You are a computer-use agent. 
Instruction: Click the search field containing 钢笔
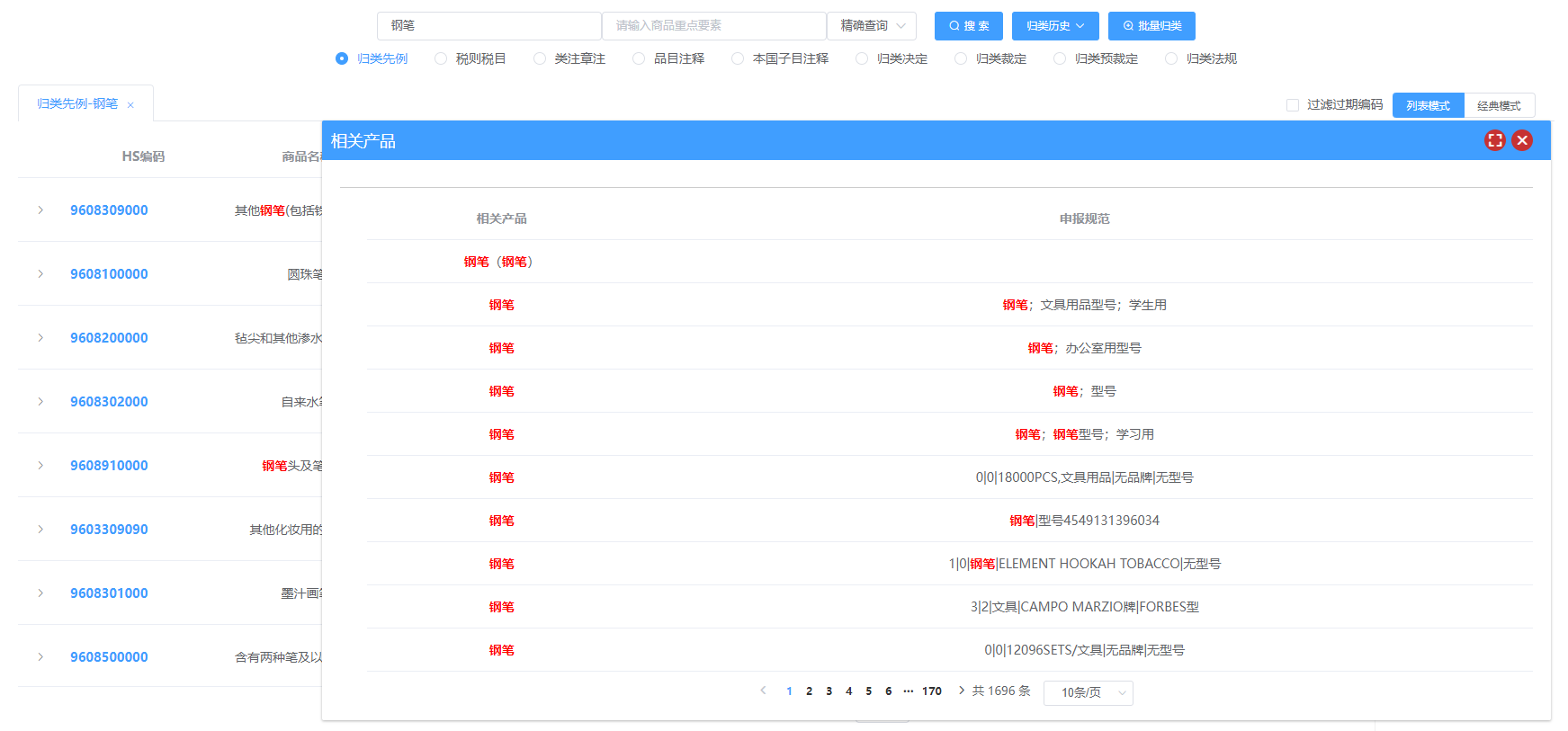point(489,26)
